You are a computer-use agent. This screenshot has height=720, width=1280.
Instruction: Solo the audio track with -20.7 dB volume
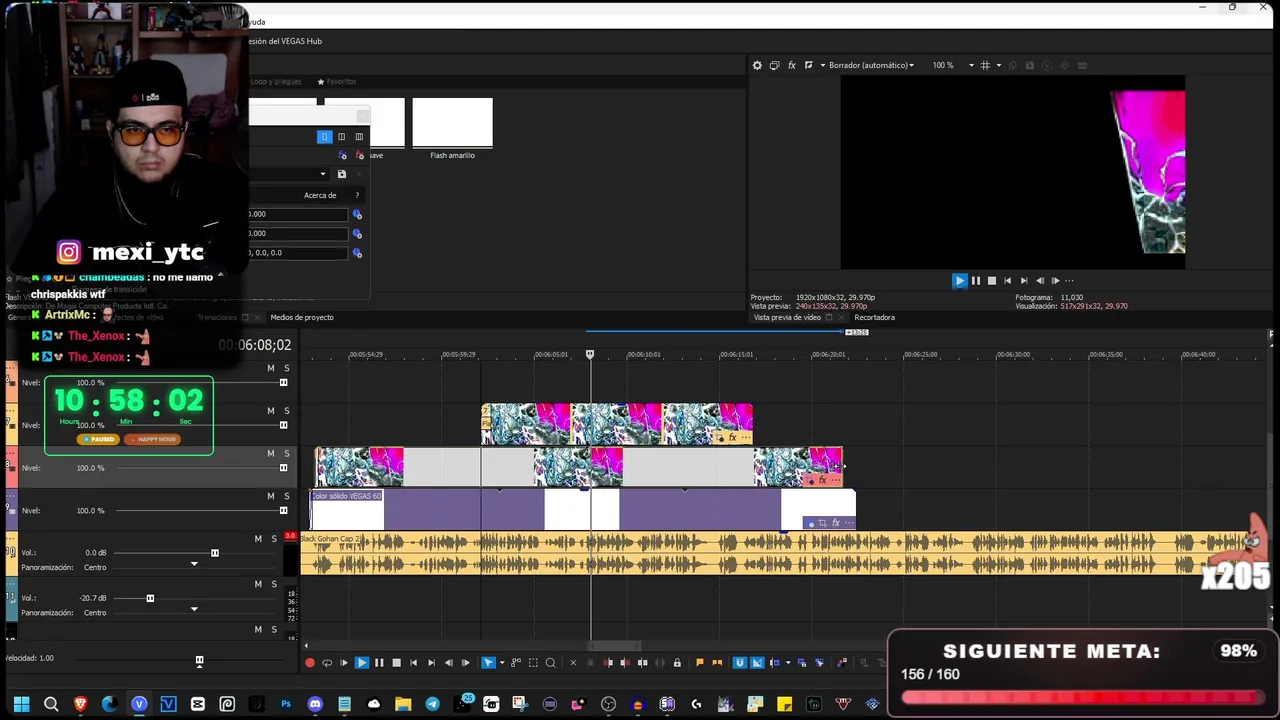pyautogui.click(x=274, y=584)
